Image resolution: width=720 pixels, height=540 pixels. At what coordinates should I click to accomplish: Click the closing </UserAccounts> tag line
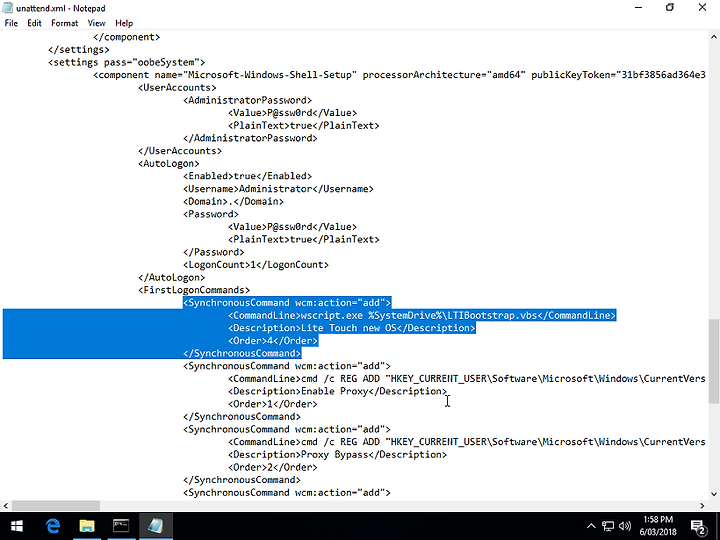[x=180, y=151]
